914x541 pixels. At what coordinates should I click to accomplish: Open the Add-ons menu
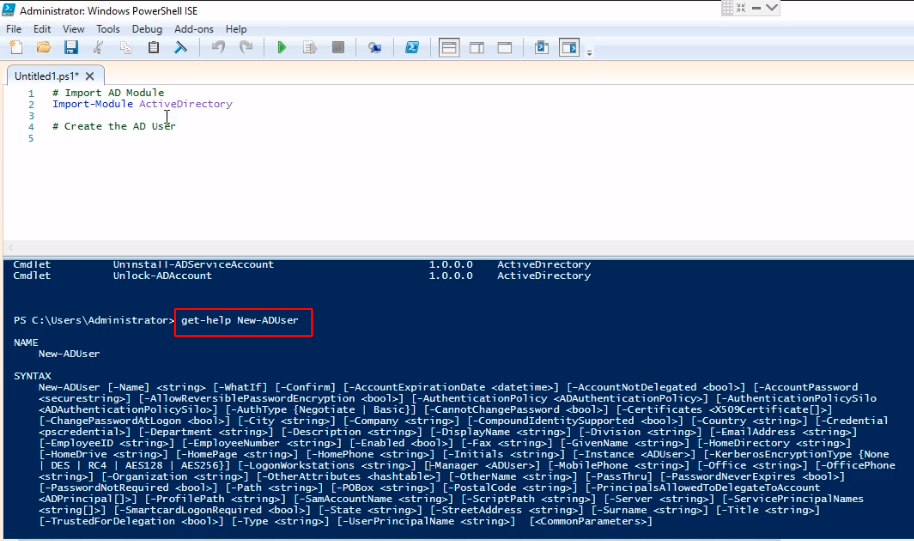(194, 29)
